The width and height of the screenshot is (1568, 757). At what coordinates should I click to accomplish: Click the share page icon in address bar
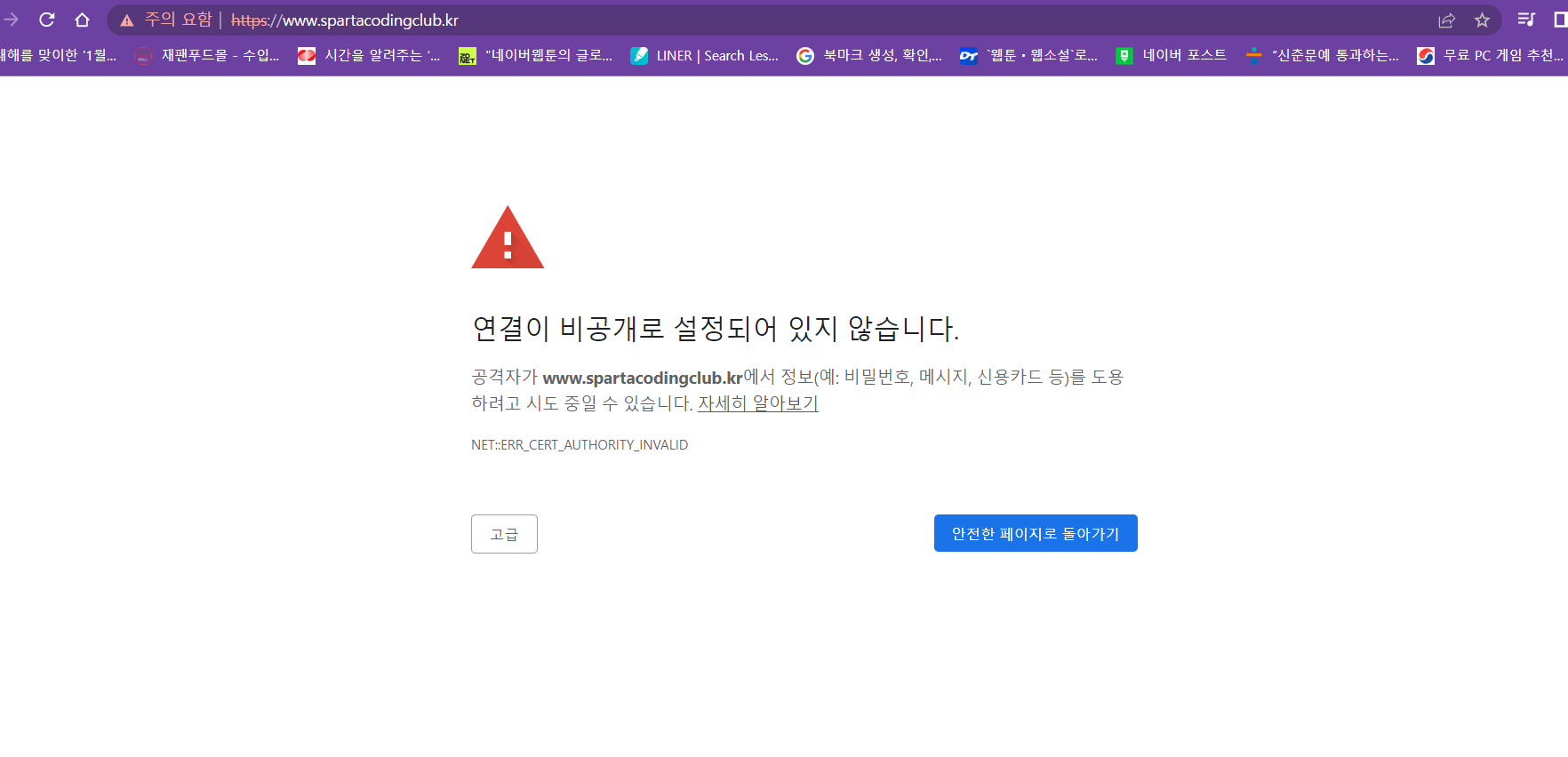tap(1447, 20)
